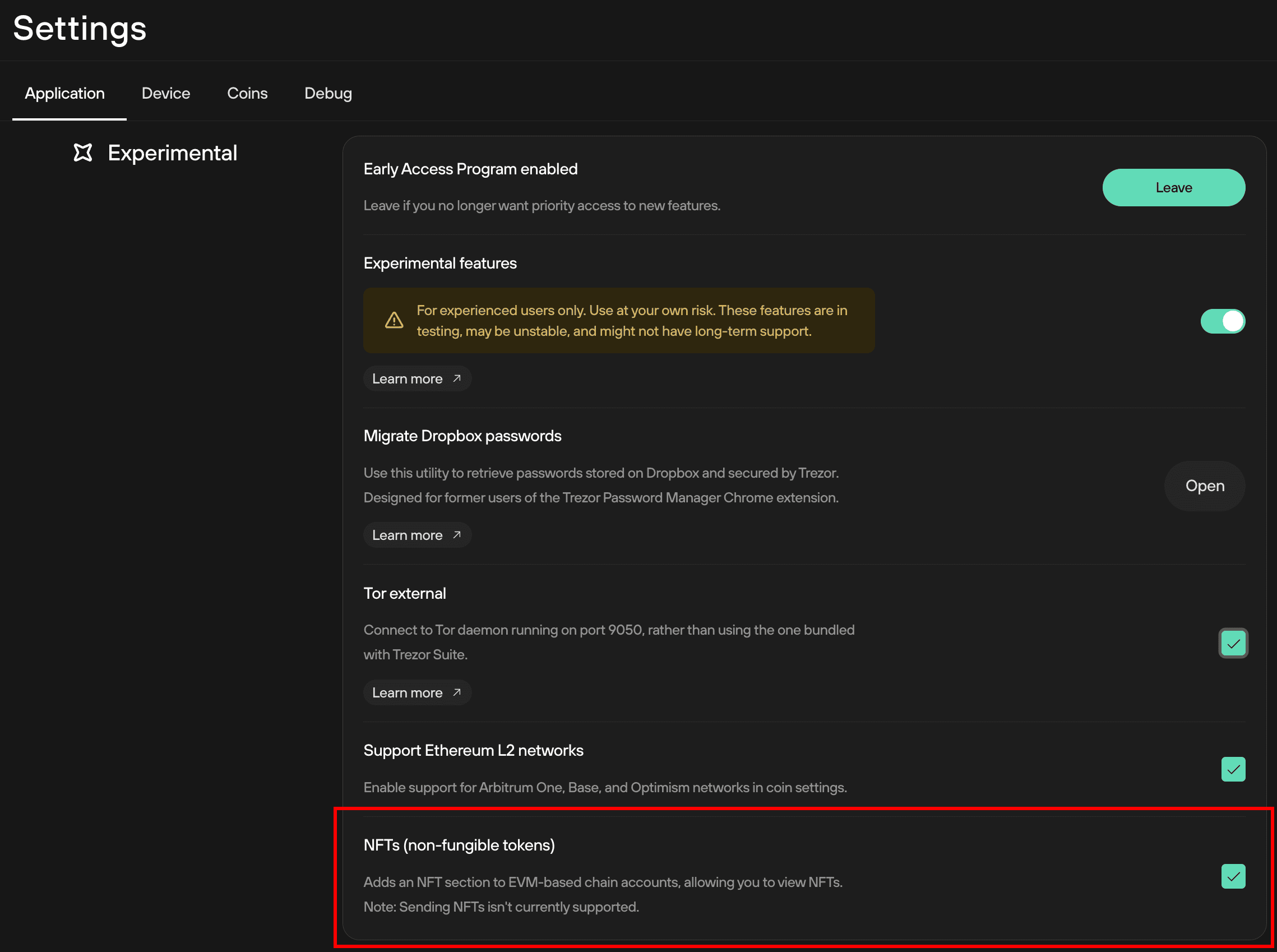
Task: Click the 'NFTs (non-fungible tokens)' title
Action: pyautogui.click(x=459, y=845)
